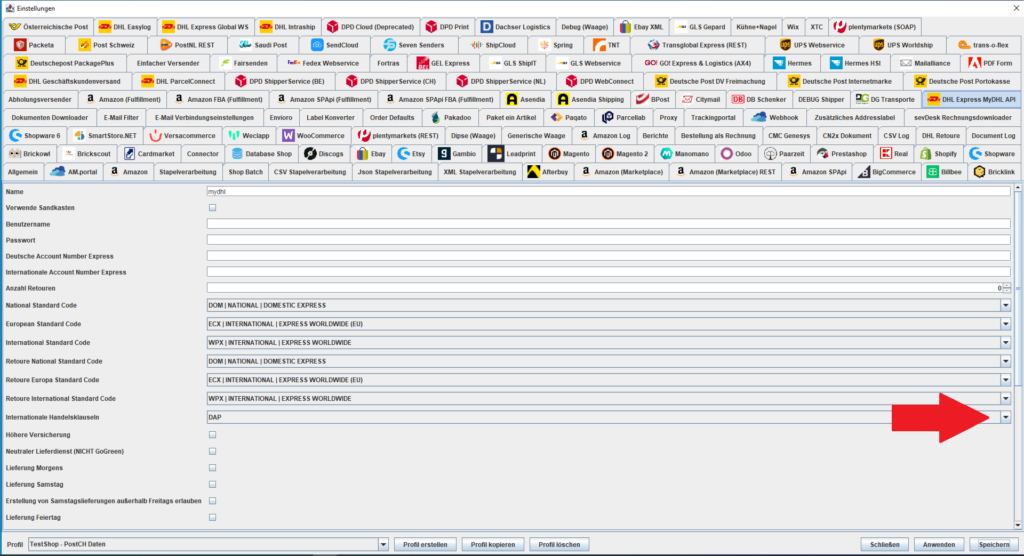Viewport: 1024px width, 556px height.
Task: Enable Höhere Versicherung checkbox
Action: (212, 434)
